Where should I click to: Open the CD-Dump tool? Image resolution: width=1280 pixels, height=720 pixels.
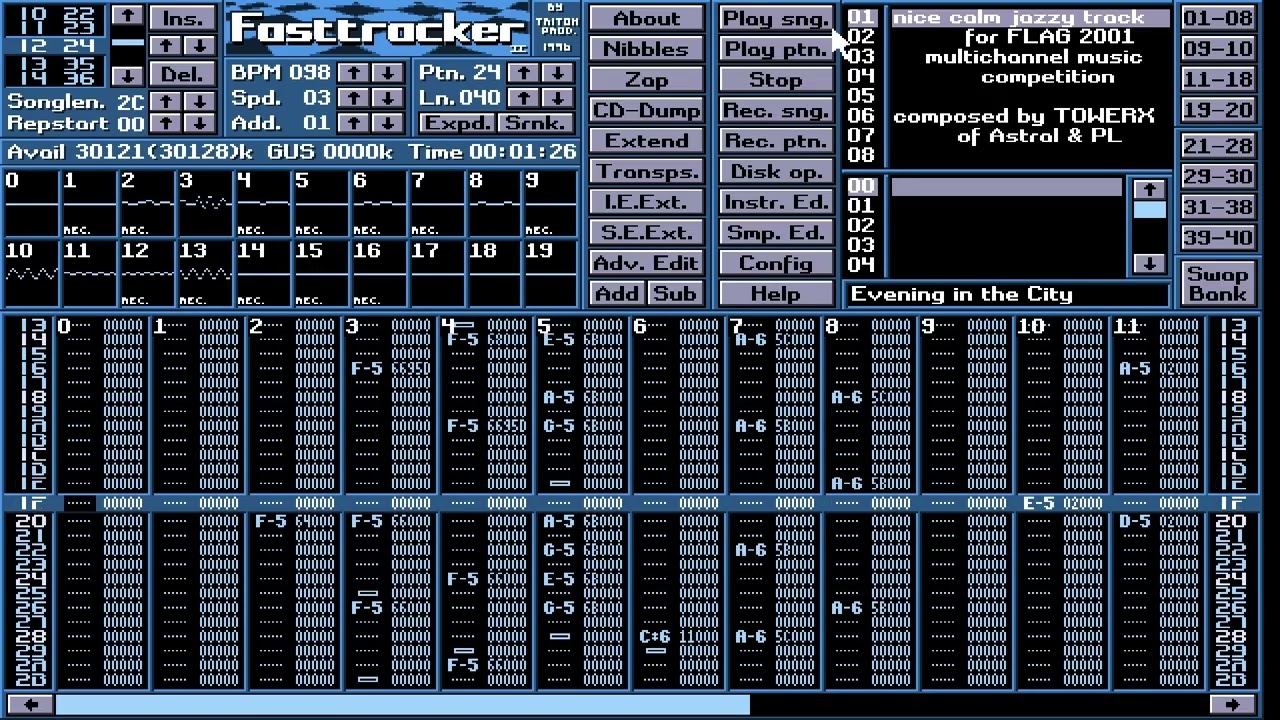[646, 110]
